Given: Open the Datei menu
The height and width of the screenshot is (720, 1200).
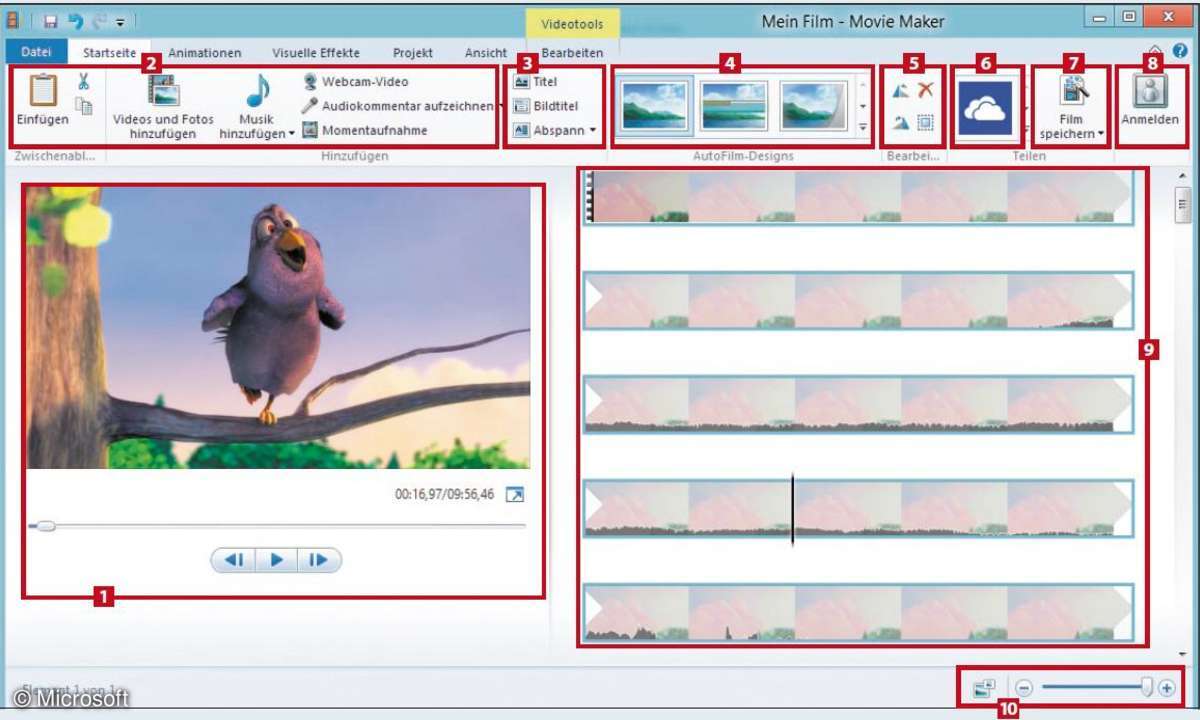Looking at the screenshot, I should pos(36,52).
